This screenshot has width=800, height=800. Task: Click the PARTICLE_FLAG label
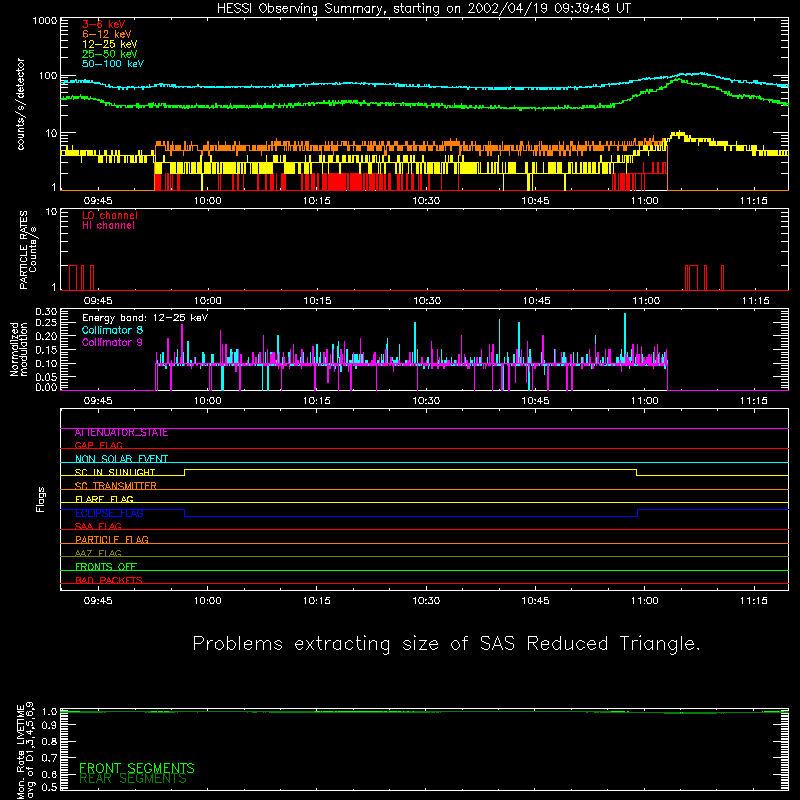[x=112, y=540]
